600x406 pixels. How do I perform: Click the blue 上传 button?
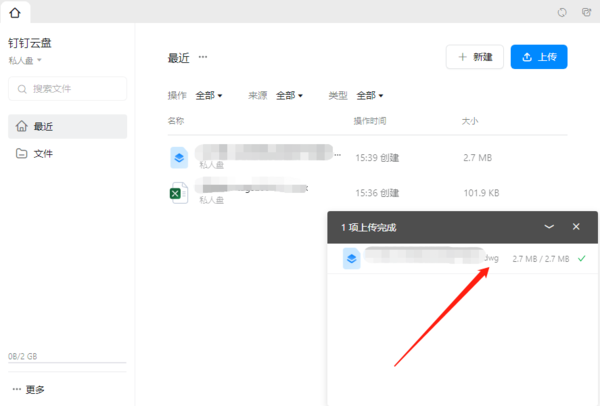click(x=539, y=57)
